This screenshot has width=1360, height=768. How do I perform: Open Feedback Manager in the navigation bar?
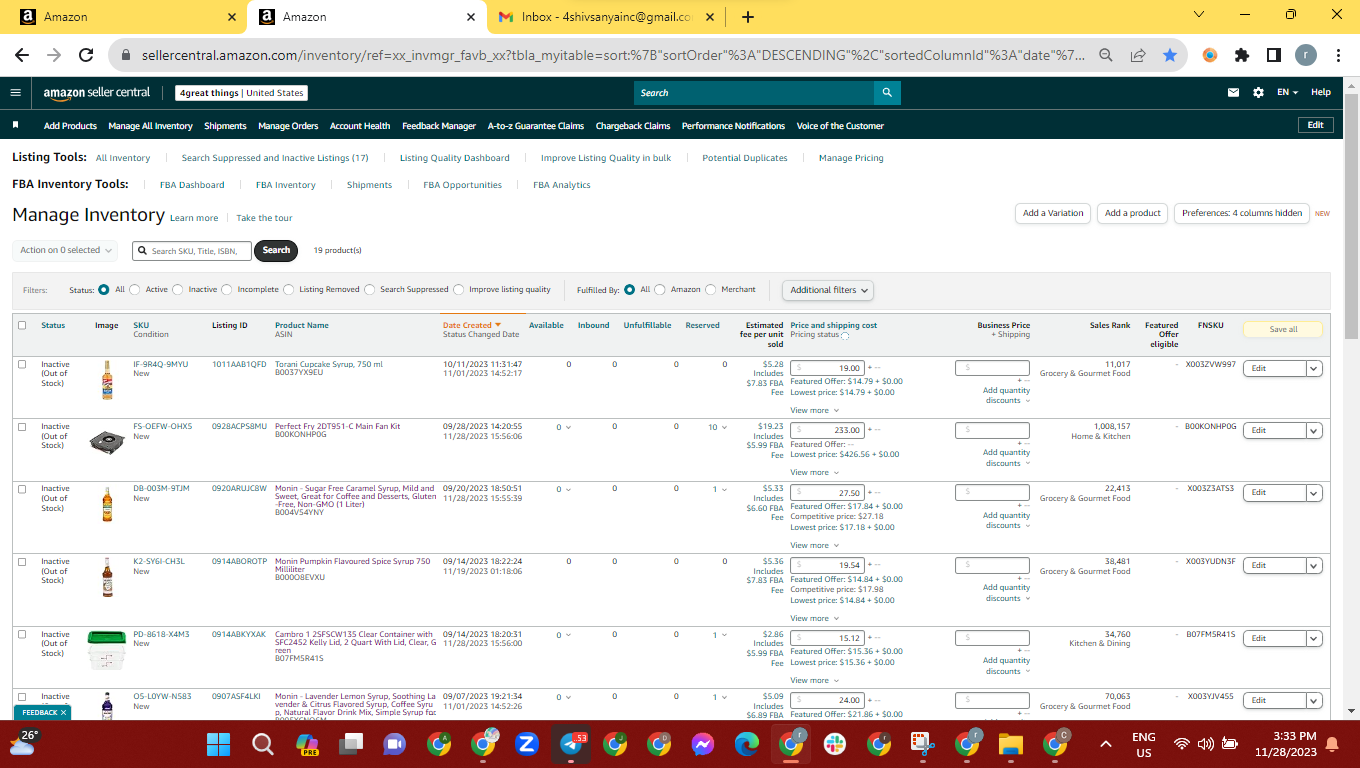439,126
